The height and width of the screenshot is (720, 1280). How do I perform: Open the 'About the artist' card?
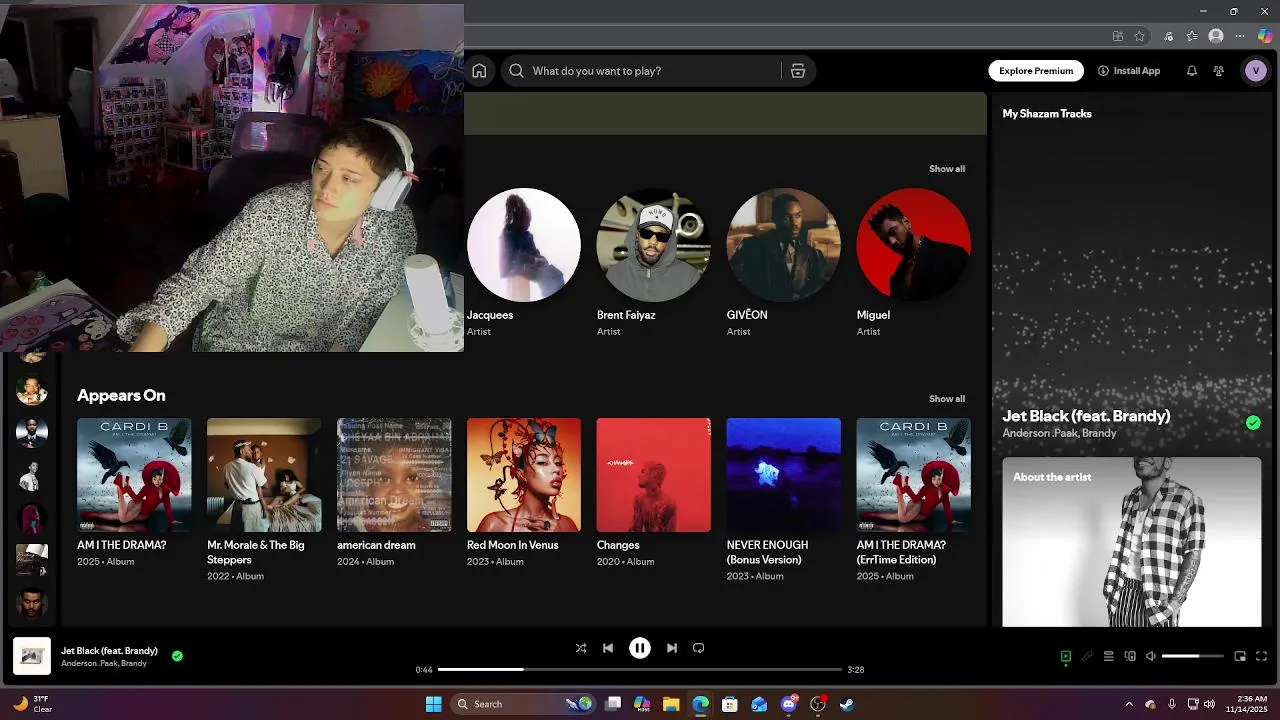(x=1132, y=542)
